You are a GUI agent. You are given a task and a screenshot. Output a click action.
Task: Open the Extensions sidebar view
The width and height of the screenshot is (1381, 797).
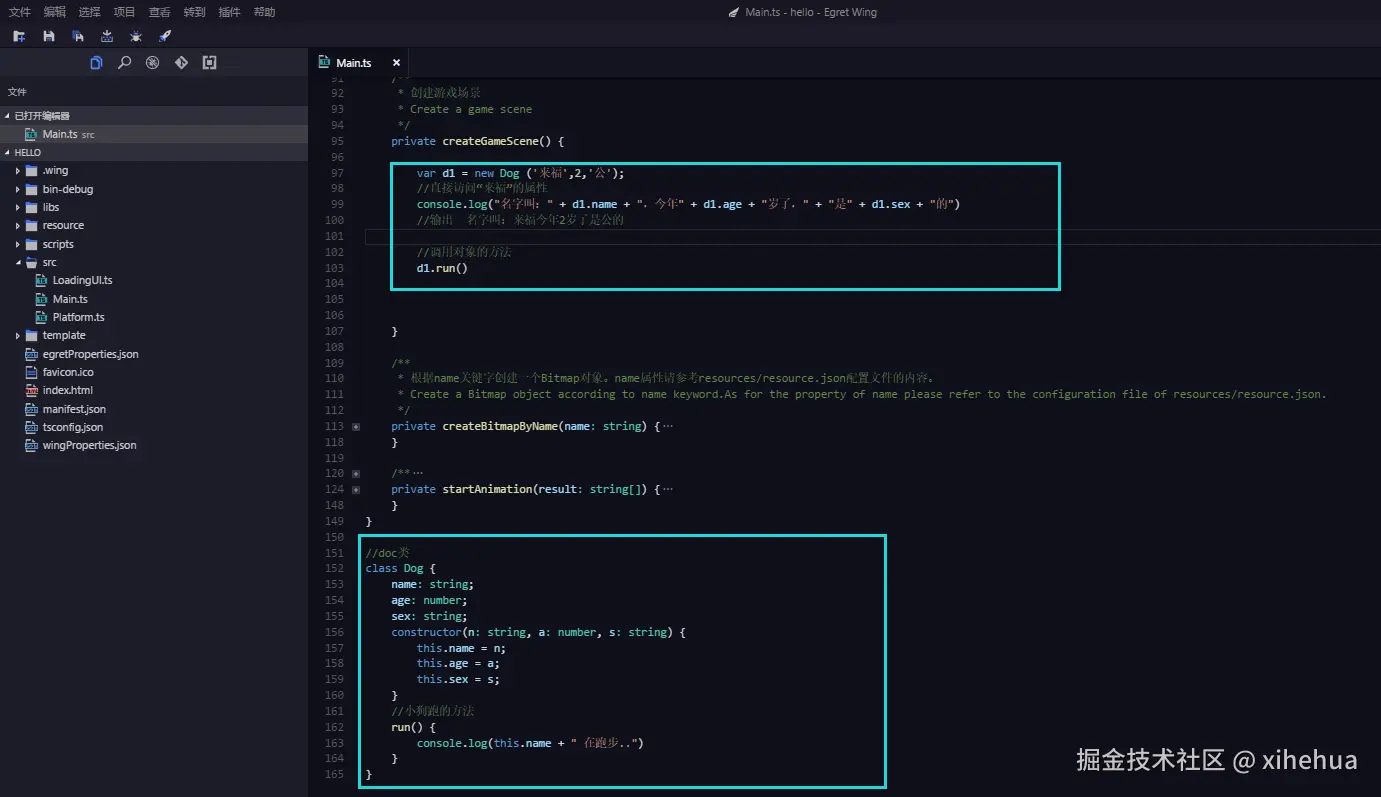(209, 63)
